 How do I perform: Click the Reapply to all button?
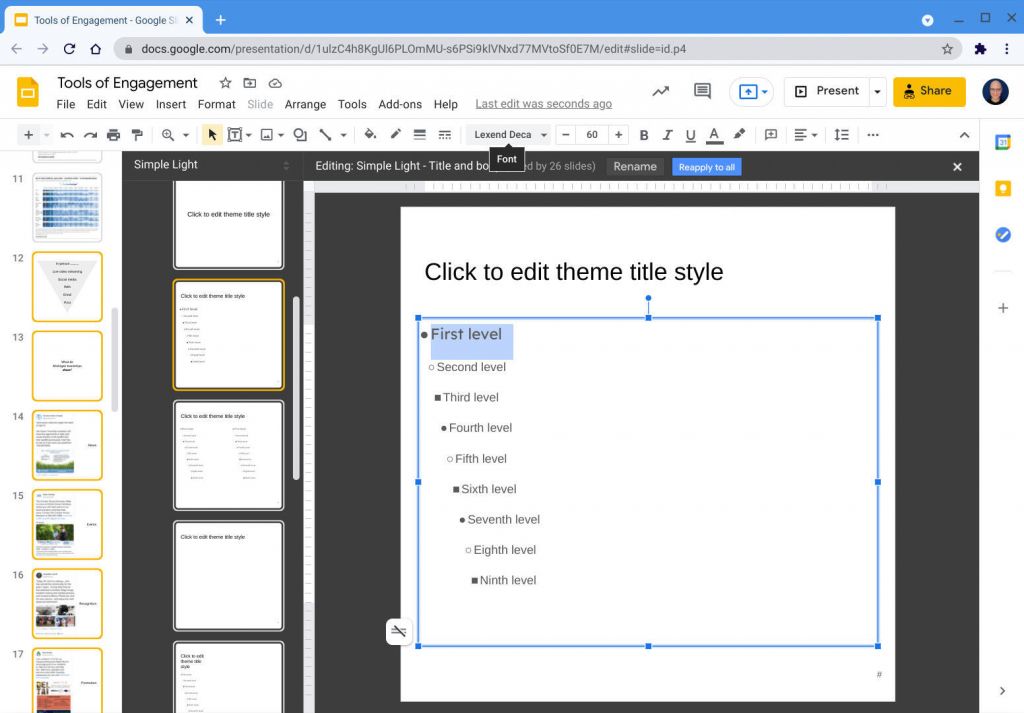coord(706,166)
